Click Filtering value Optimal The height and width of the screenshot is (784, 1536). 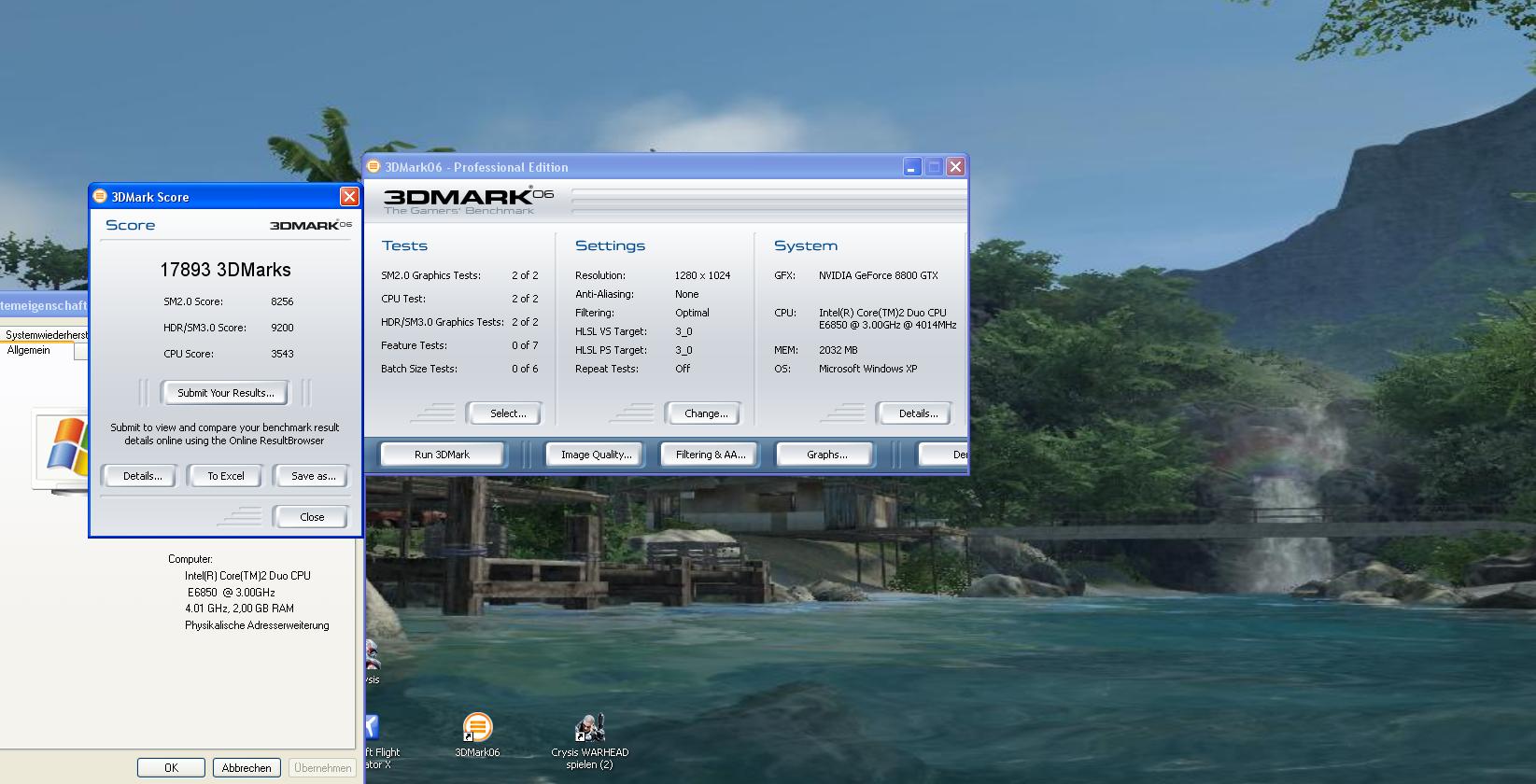click(x=692, y=313)
